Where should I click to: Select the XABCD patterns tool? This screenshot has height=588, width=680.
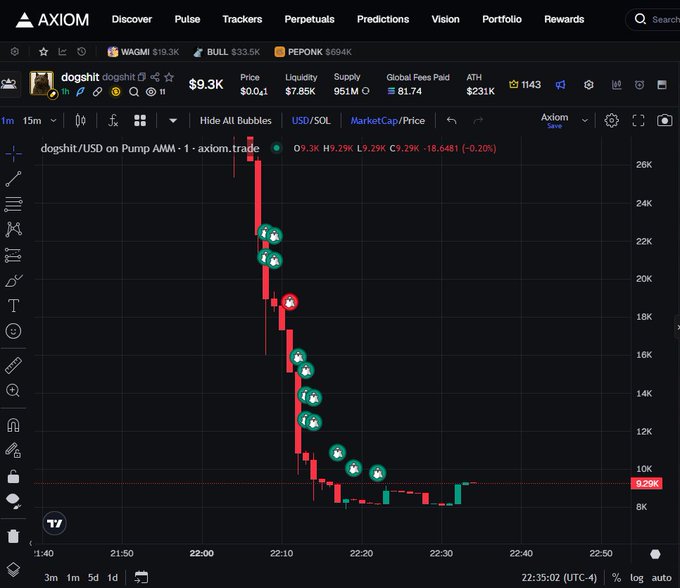(13, 229)
